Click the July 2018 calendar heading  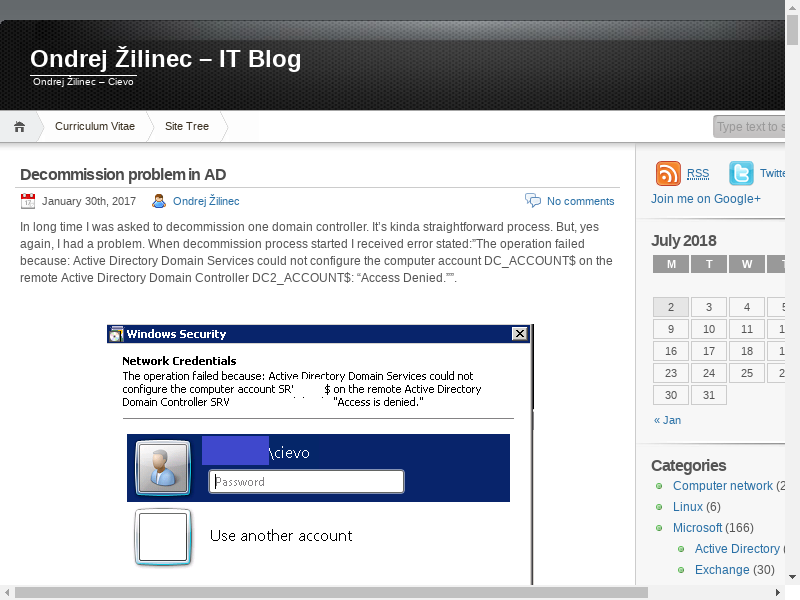(x=684, y=240)
